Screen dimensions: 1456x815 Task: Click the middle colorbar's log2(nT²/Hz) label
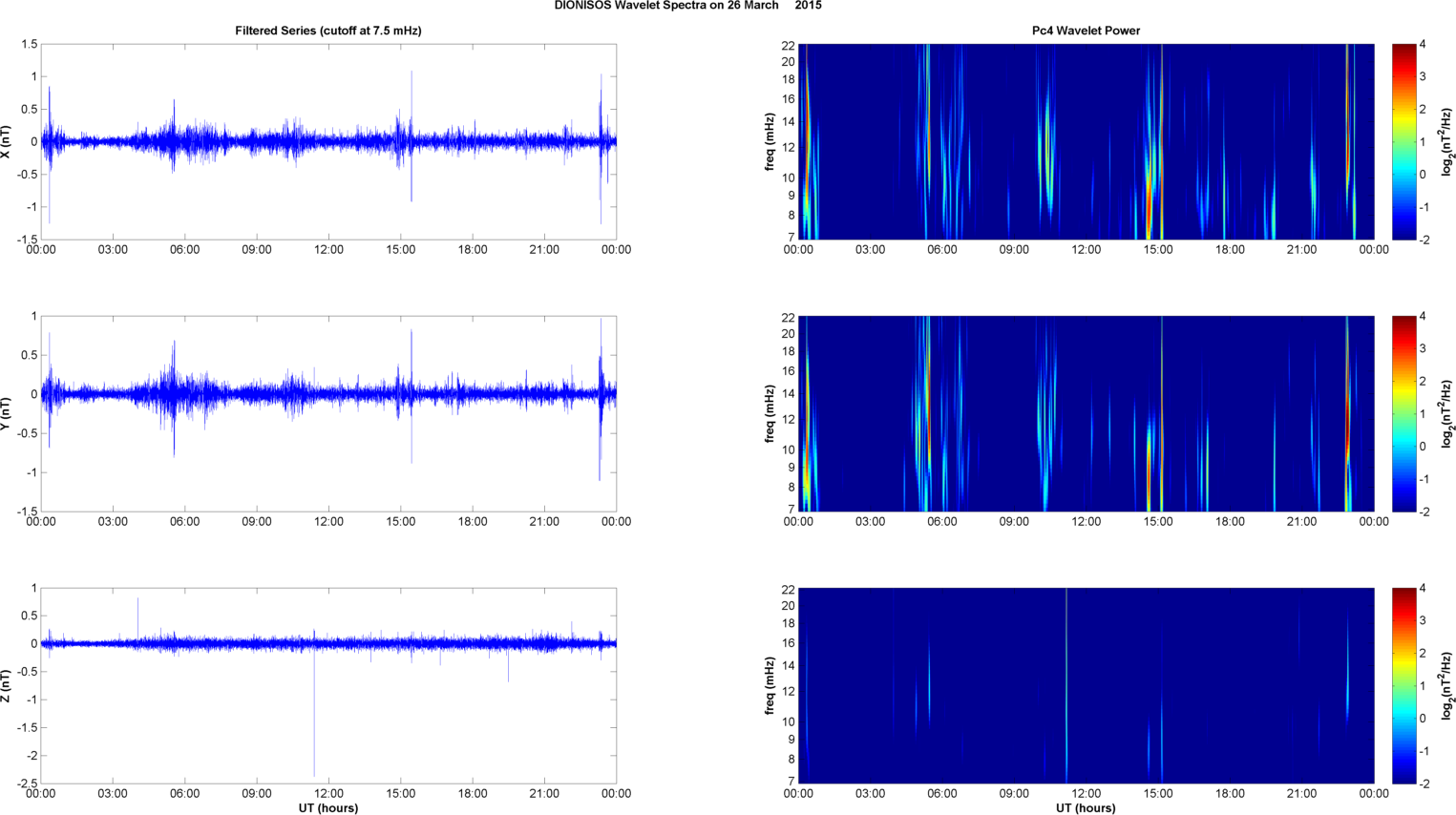point(1447,413)
